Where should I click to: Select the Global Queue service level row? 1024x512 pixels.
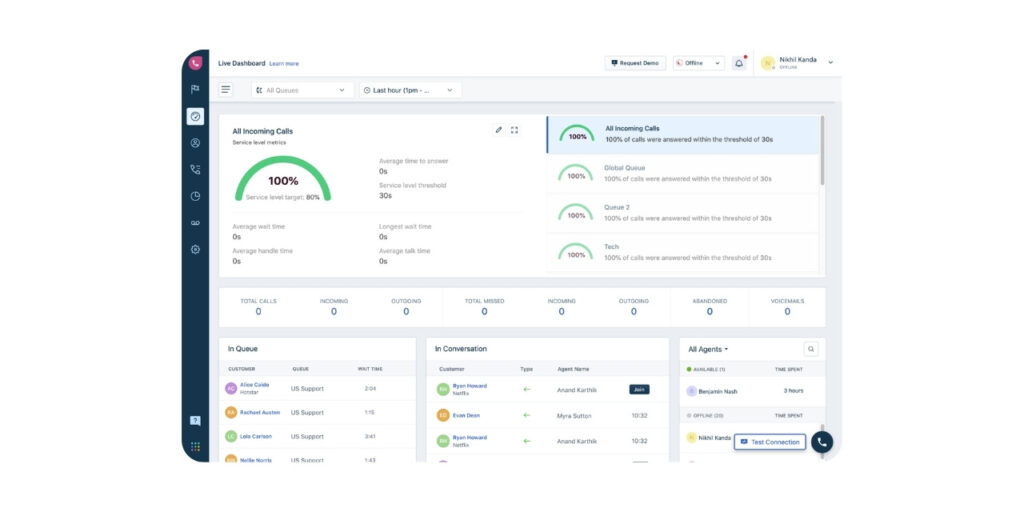[x=682, y=174]
